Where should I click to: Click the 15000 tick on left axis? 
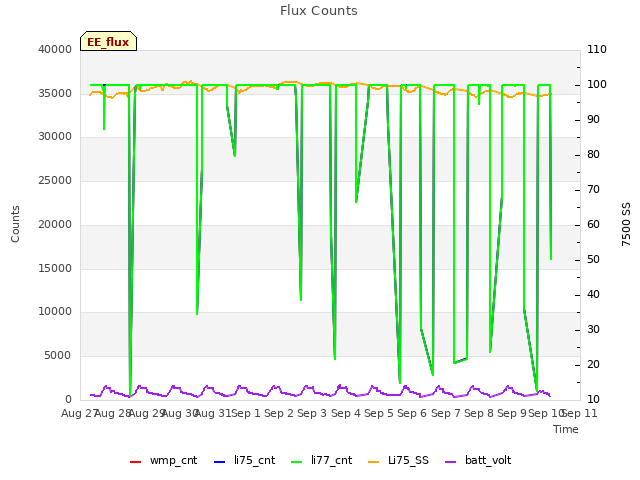coord(55,269)
